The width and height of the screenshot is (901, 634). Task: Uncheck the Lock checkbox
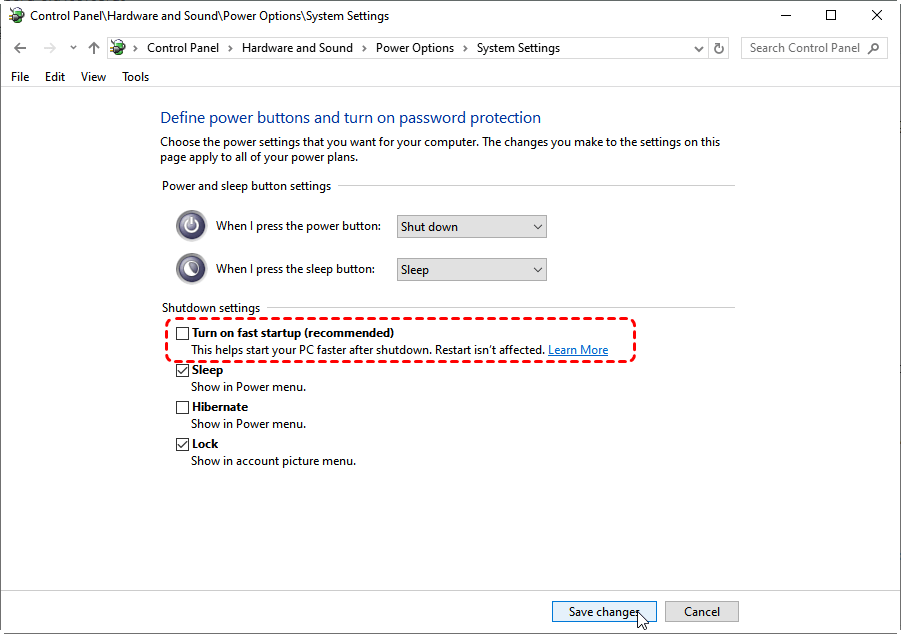[x=182, y=444]
